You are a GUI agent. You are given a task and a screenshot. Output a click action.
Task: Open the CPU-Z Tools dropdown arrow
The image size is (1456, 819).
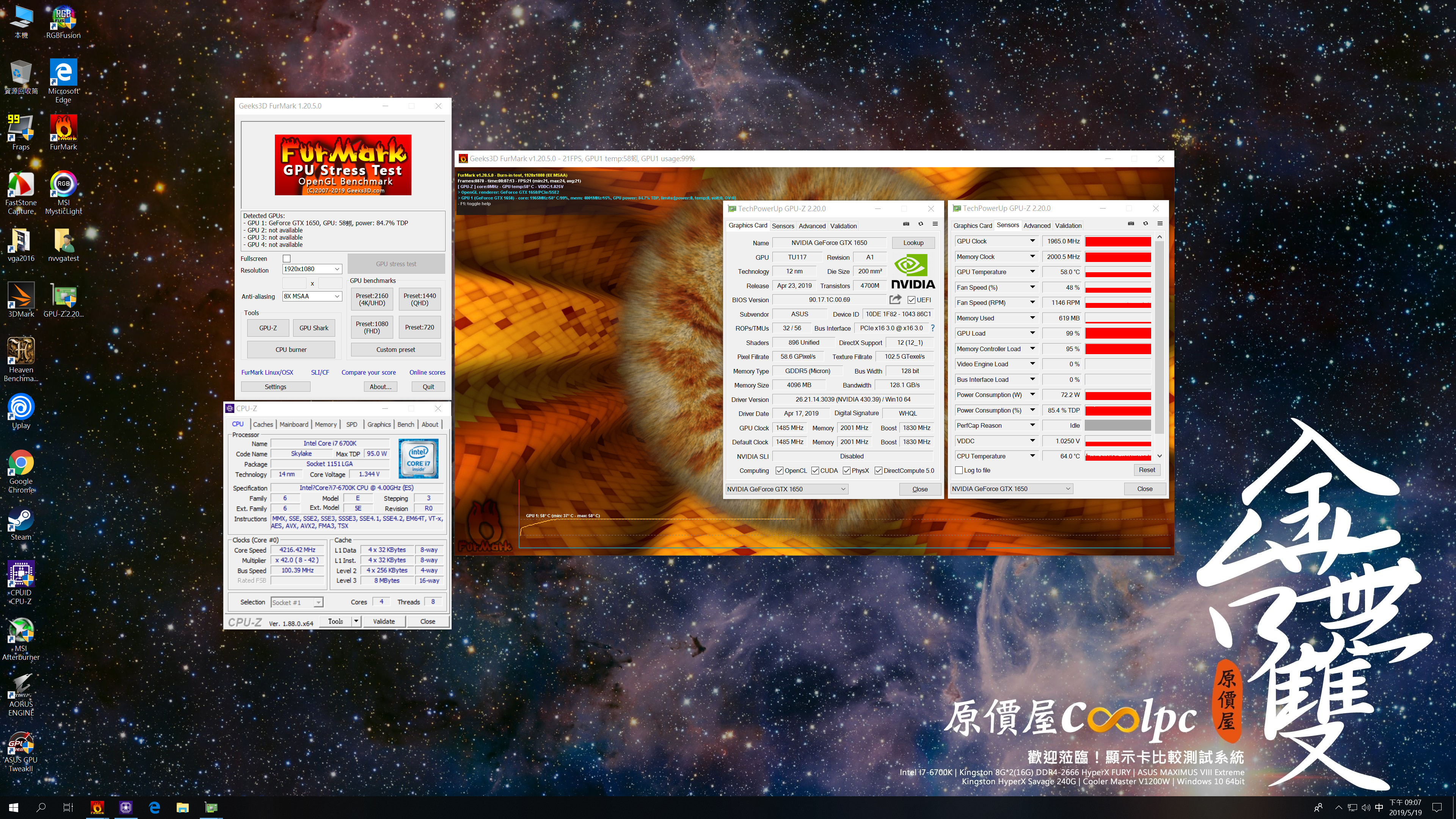[356, 621]
